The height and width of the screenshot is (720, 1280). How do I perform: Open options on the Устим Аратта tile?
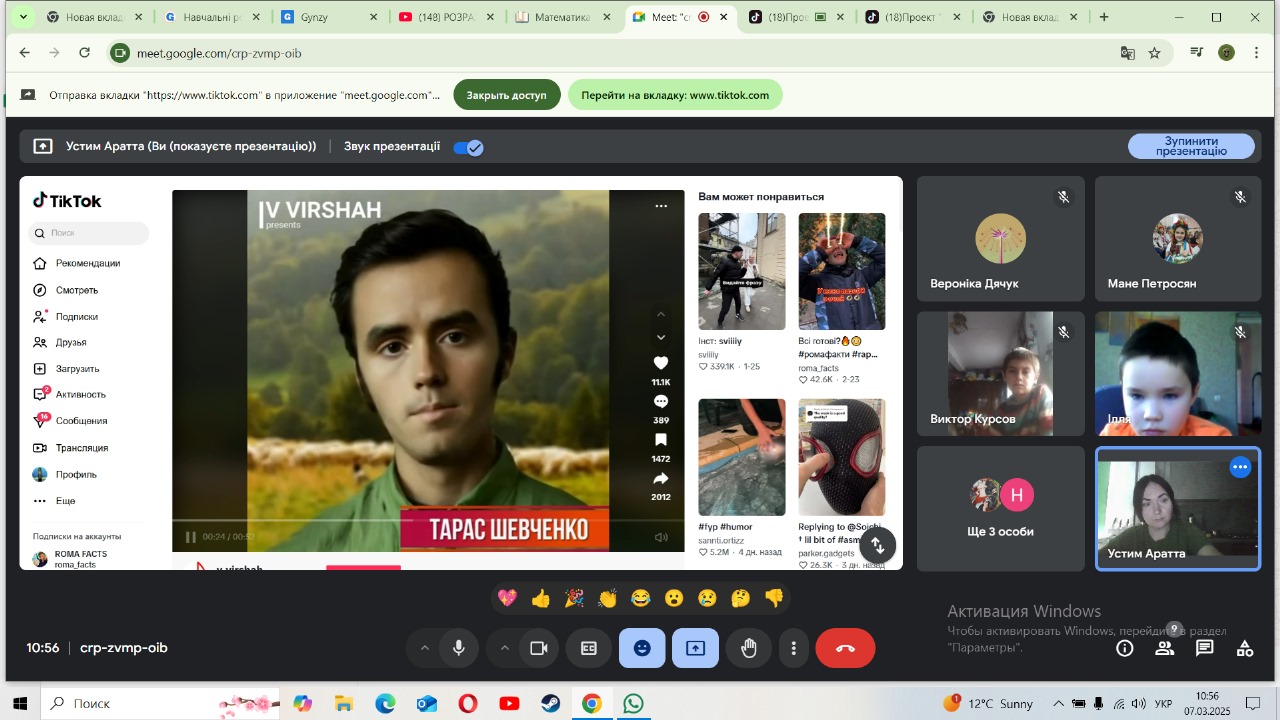pos(1240,467)
